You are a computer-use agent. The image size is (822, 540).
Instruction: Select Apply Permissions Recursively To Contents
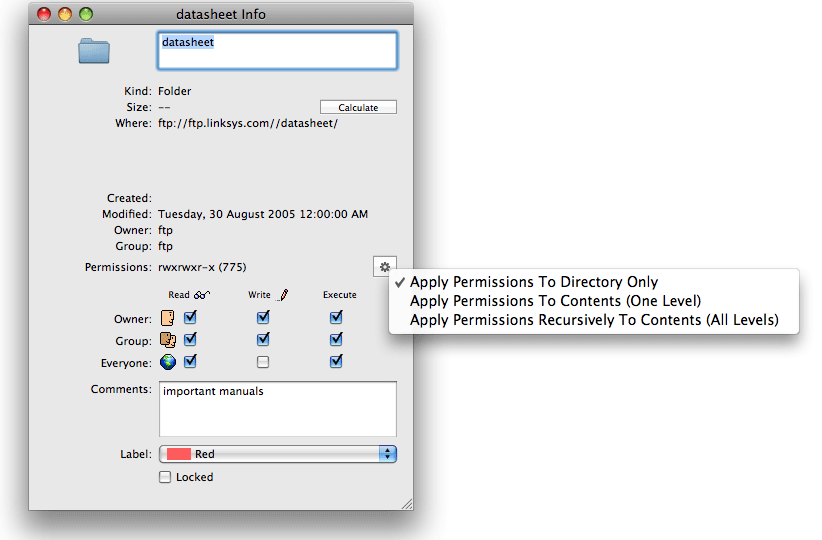click(593, 320)
